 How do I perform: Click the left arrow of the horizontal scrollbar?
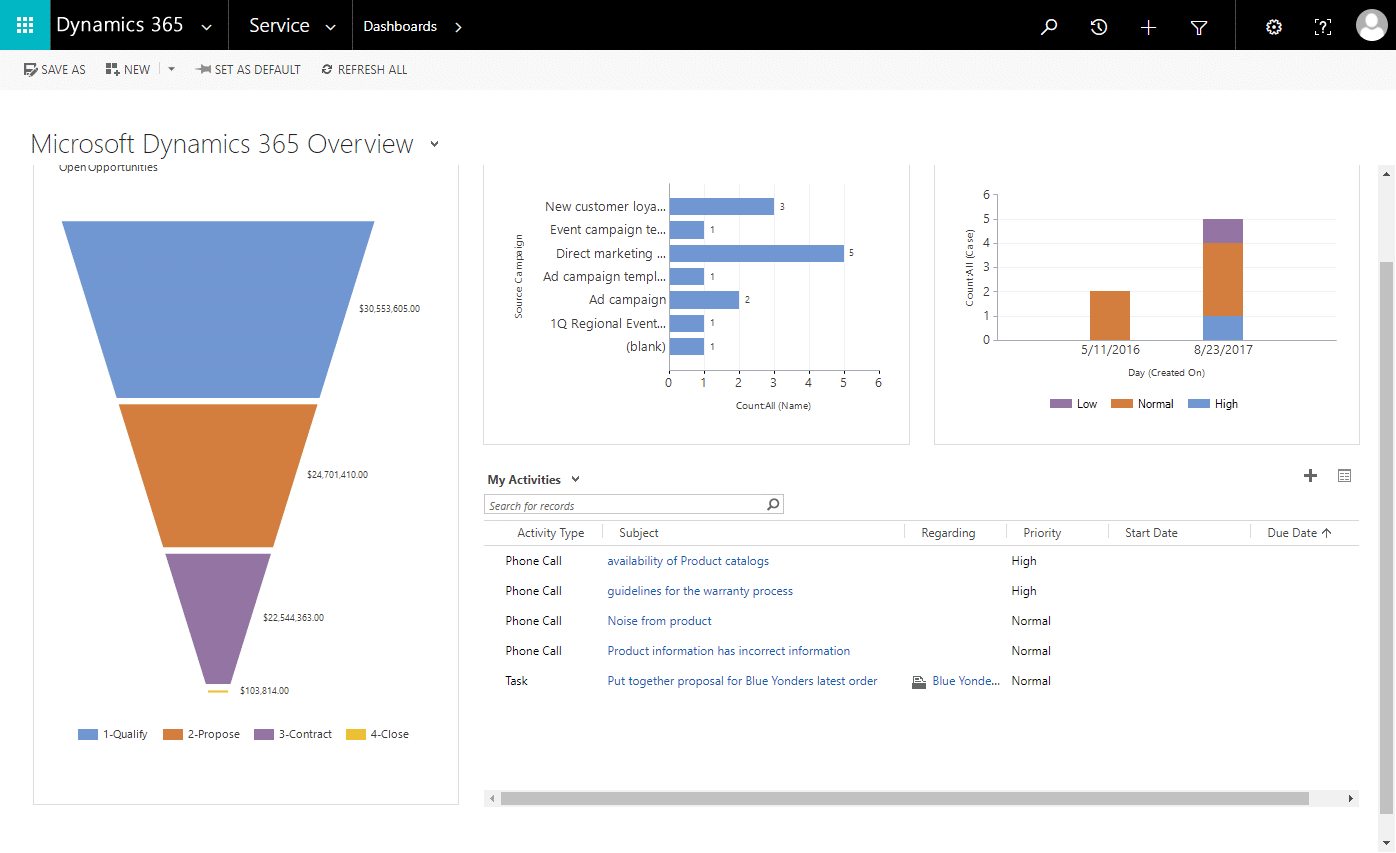[491, 799]
